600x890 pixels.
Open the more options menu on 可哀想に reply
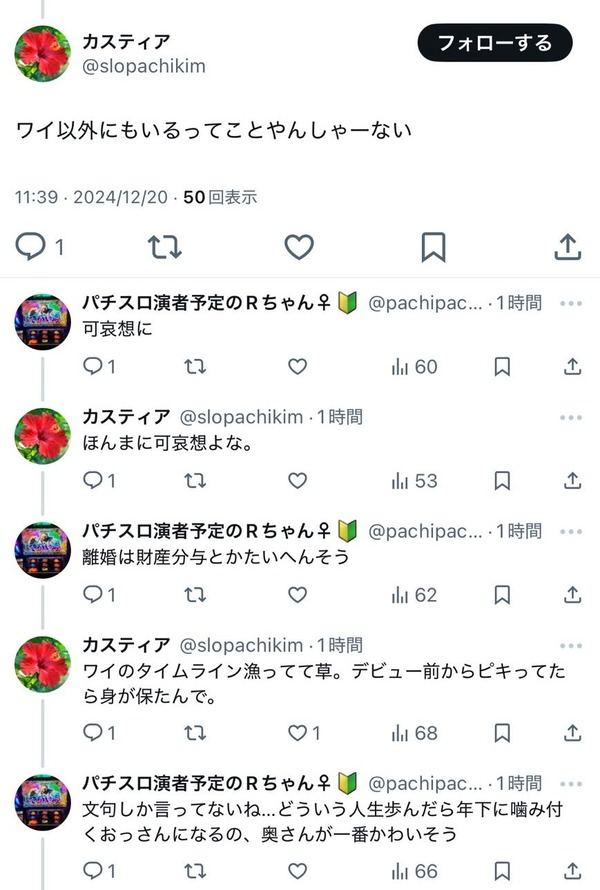click(x=573, y=302)
